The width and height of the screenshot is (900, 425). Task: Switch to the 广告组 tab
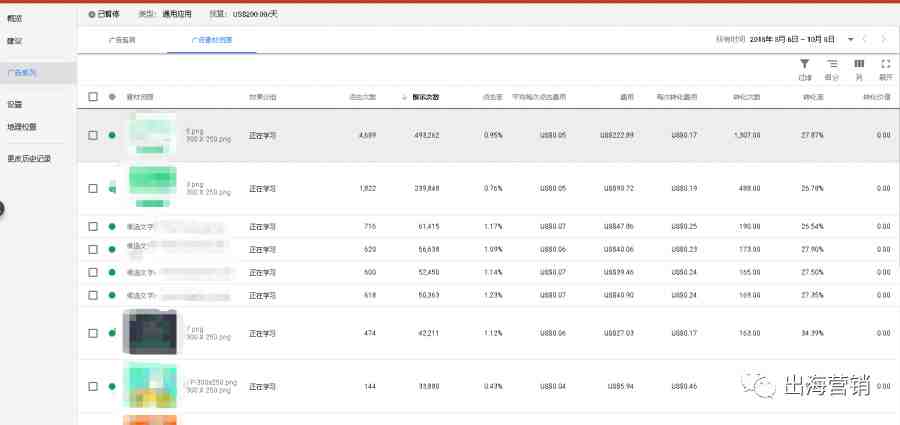[x=122, y=40]
